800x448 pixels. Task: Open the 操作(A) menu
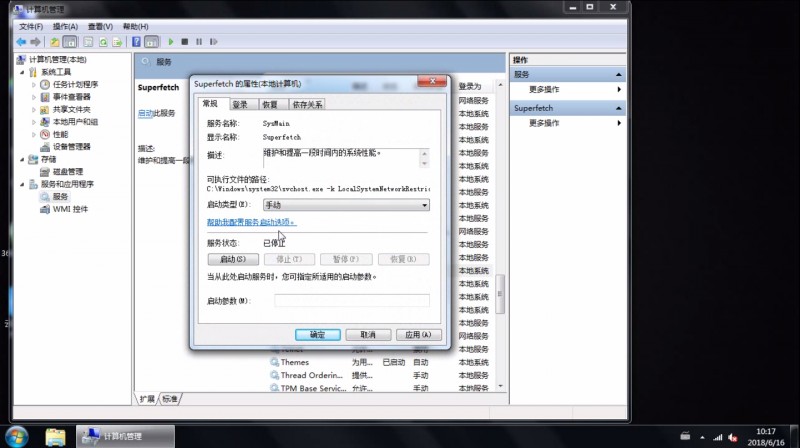(65, 27)
